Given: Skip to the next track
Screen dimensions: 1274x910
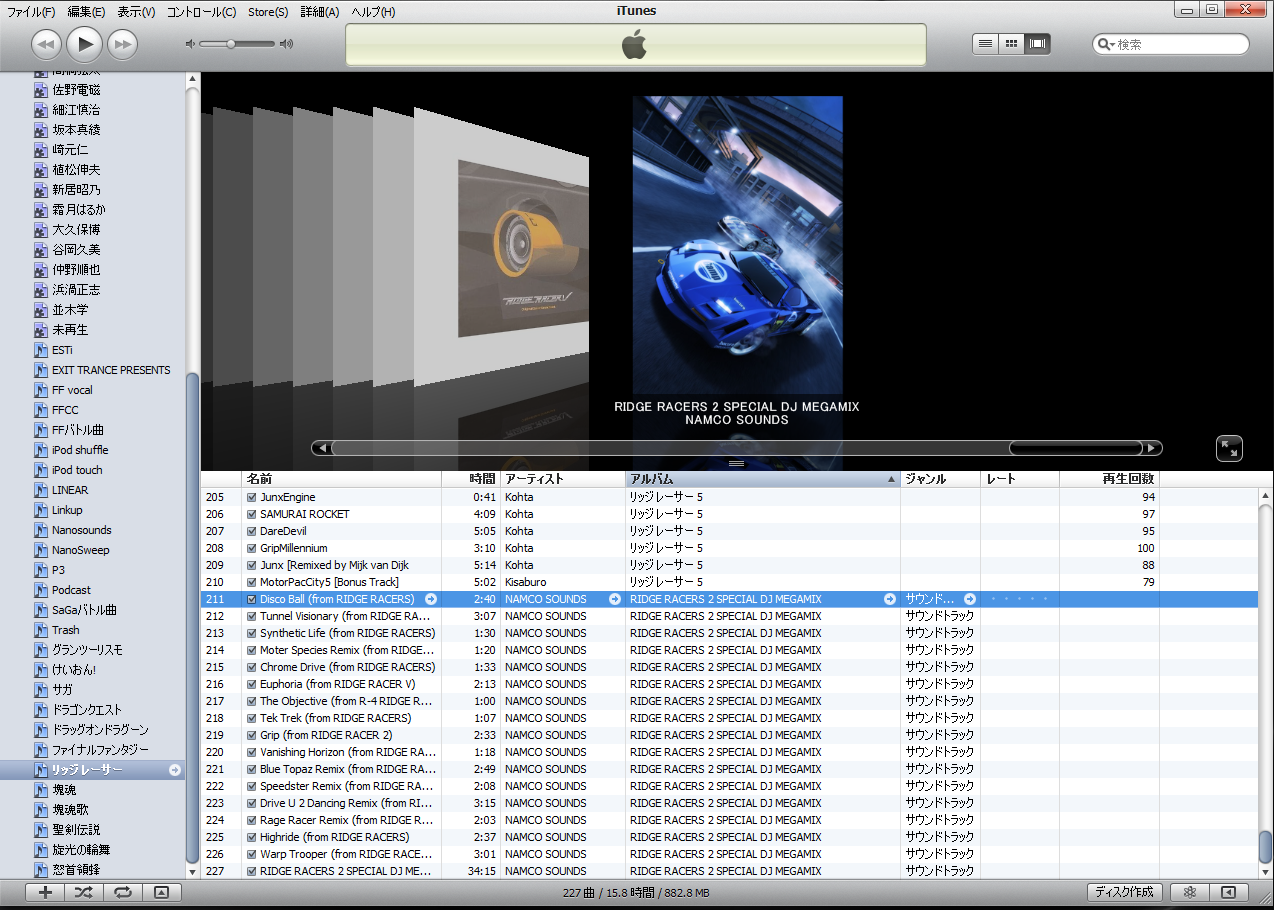Looking at the screenshot, I should (122, 44).
